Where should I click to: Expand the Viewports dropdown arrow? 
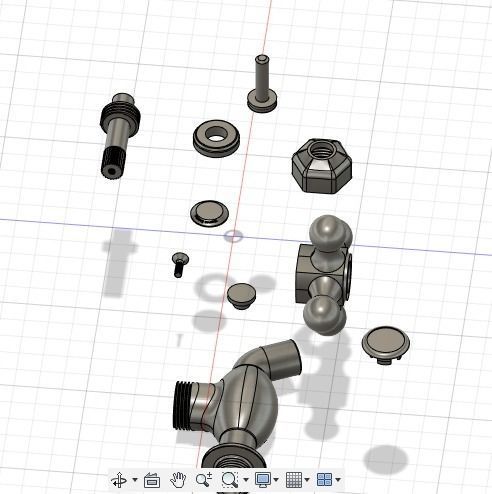(x=338, y=480)
